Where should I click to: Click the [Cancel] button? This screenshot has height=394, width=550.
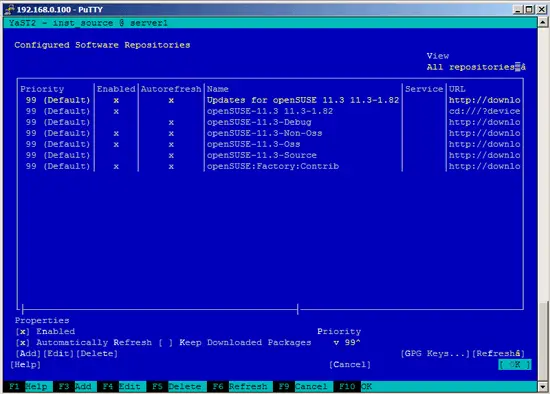pos(350,365)
